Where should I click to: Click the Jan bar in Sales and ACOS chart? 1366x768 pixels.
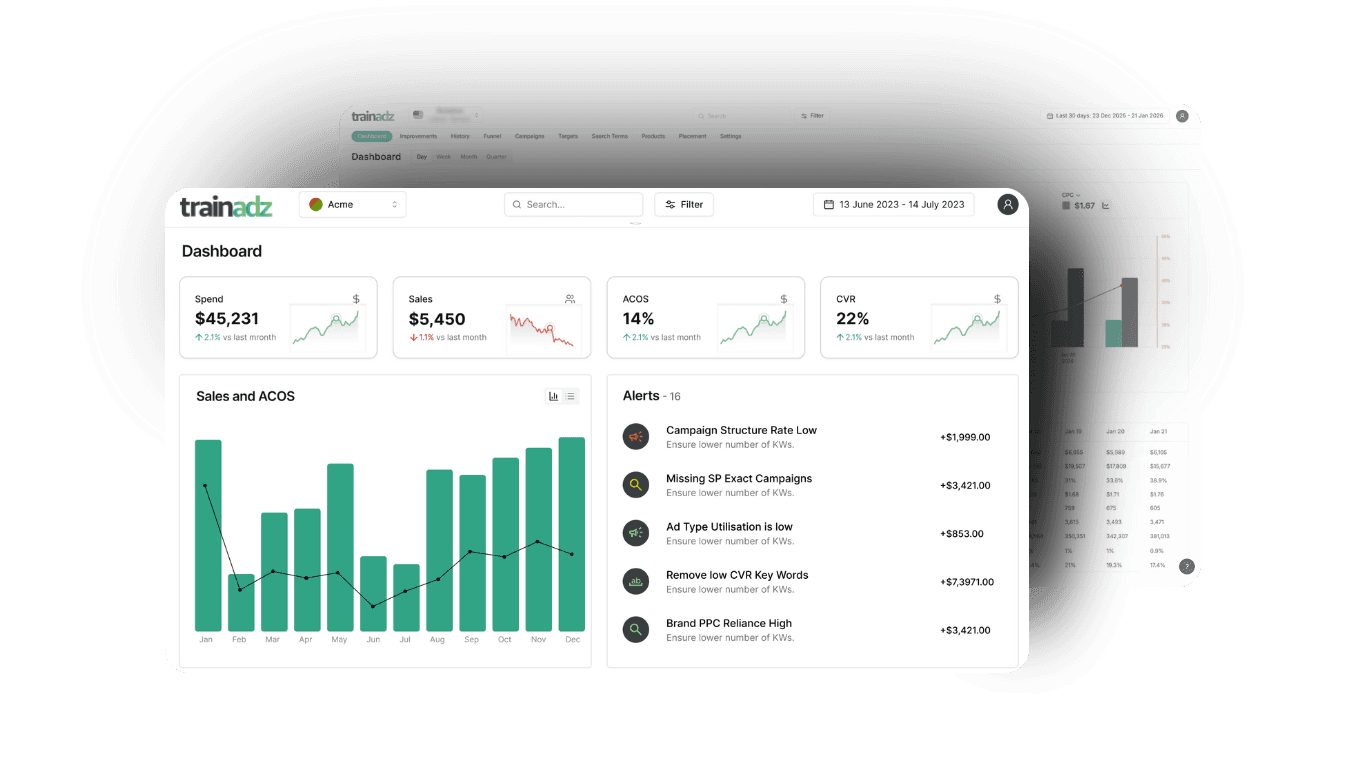(x=208, y=535)
